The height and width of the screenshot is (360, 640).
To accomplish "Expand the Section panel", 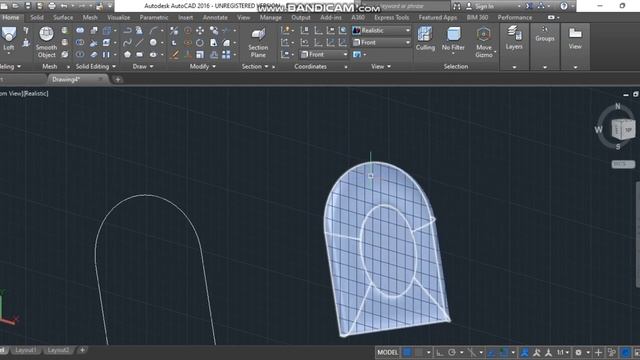I will pos(255,67).
